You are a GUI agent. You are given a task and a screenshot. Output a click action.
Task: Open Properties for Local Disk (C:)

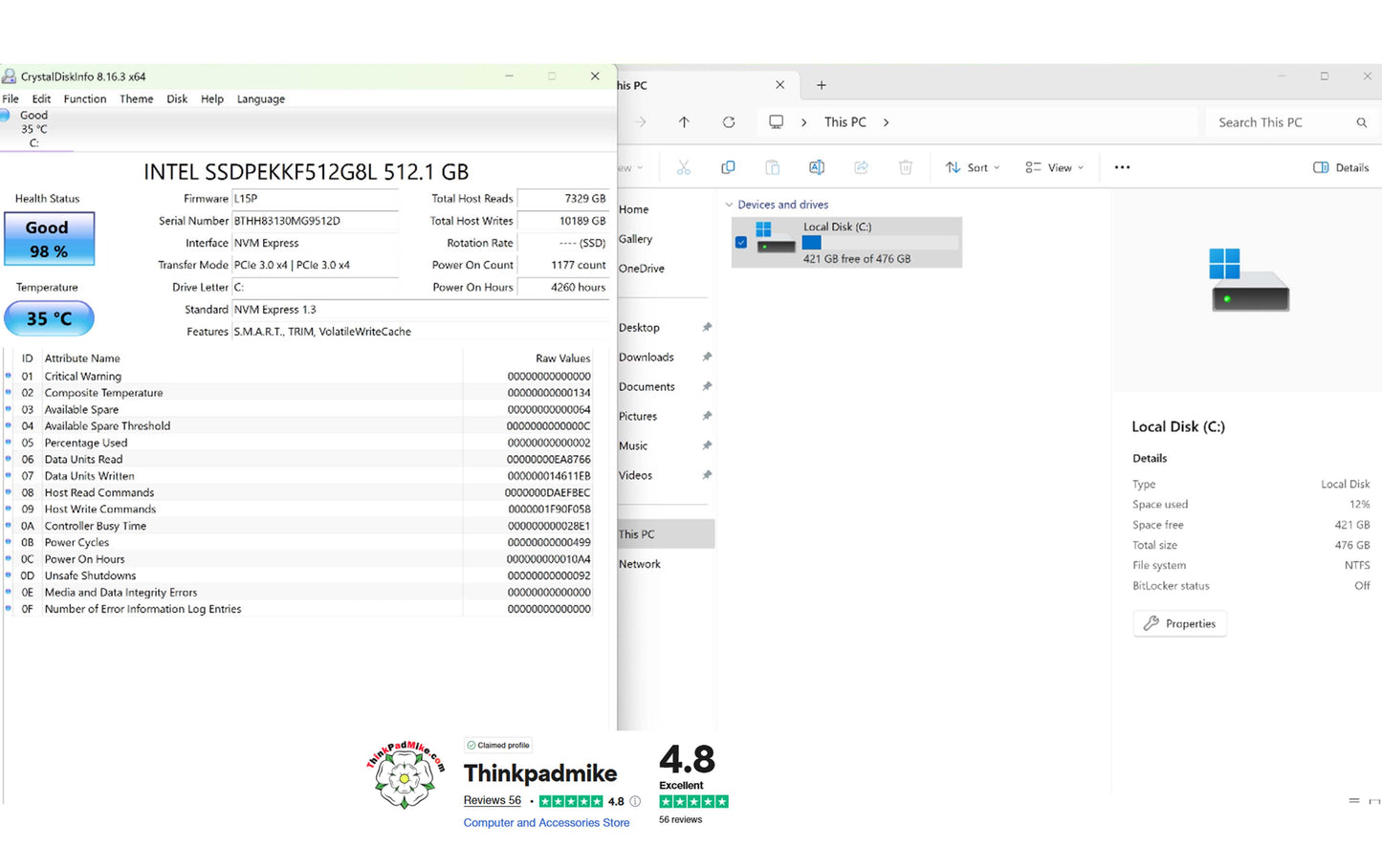1180,623
